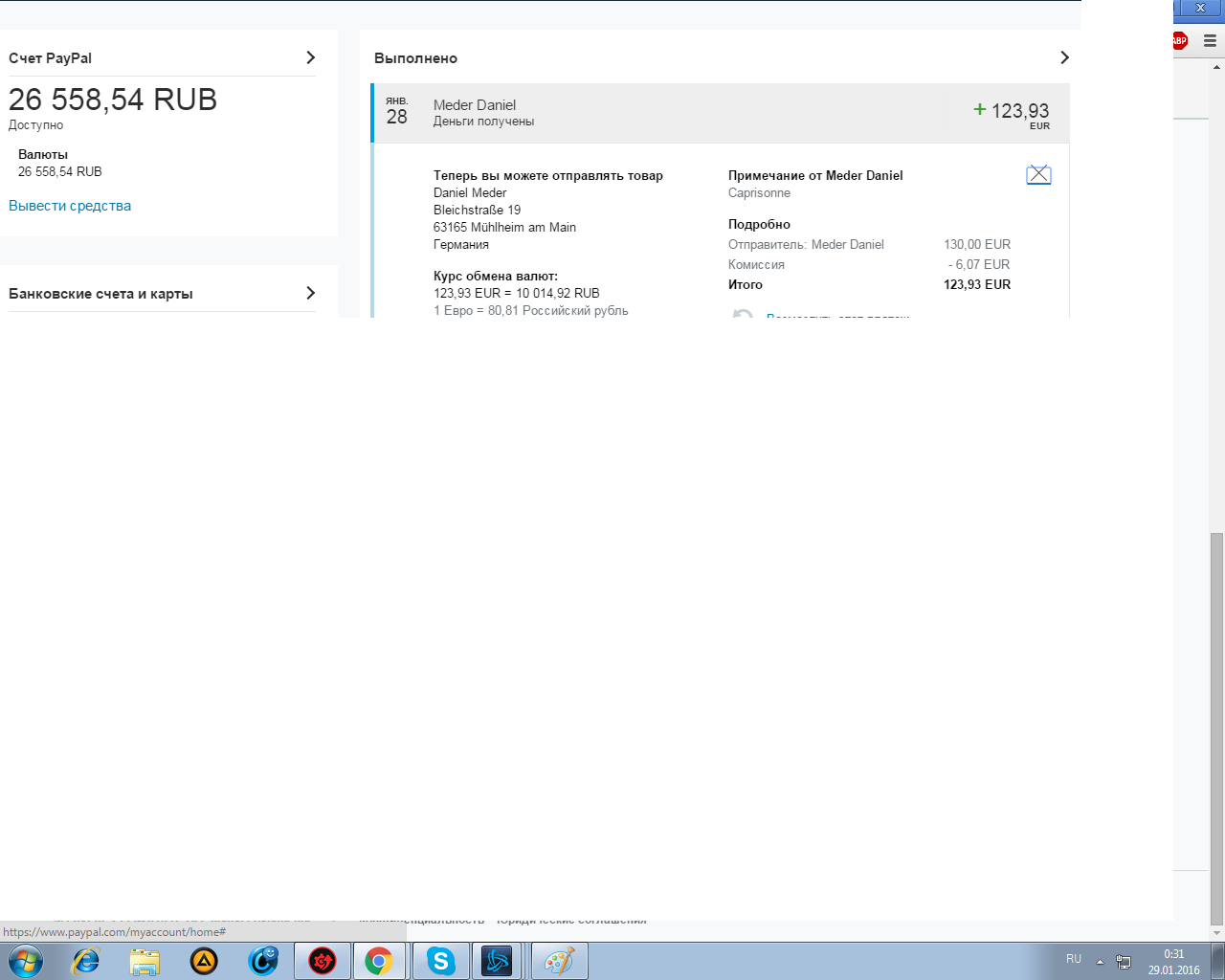
Task: Click the +123,93 EUR amount
Action: tap(1012, 114)
